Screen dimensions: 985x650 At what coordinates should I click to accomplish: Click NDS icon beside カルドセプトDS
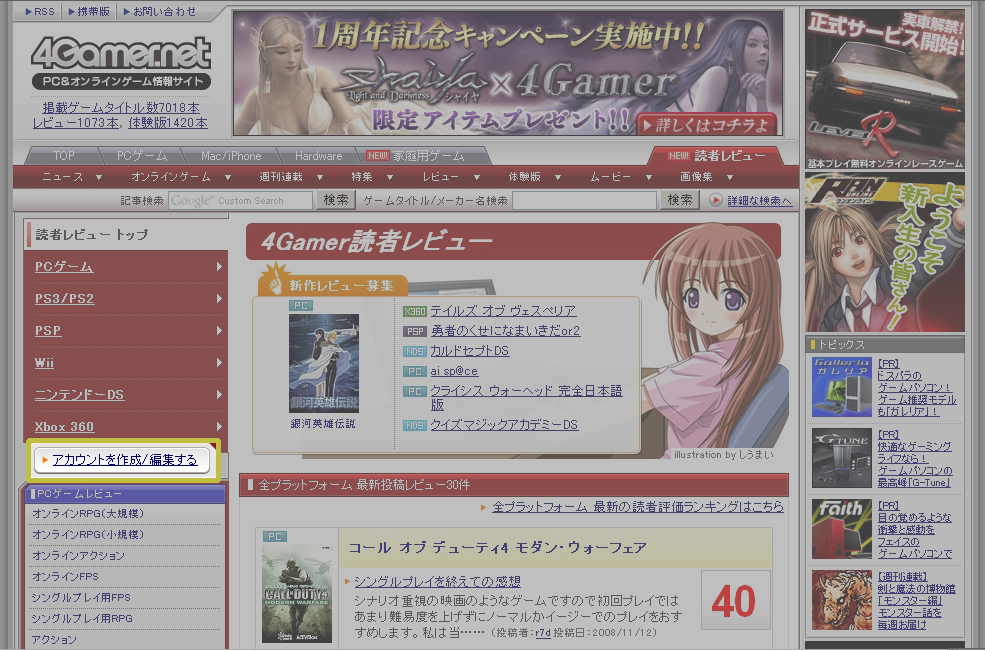pyautogui.click(x=415, y=352)
